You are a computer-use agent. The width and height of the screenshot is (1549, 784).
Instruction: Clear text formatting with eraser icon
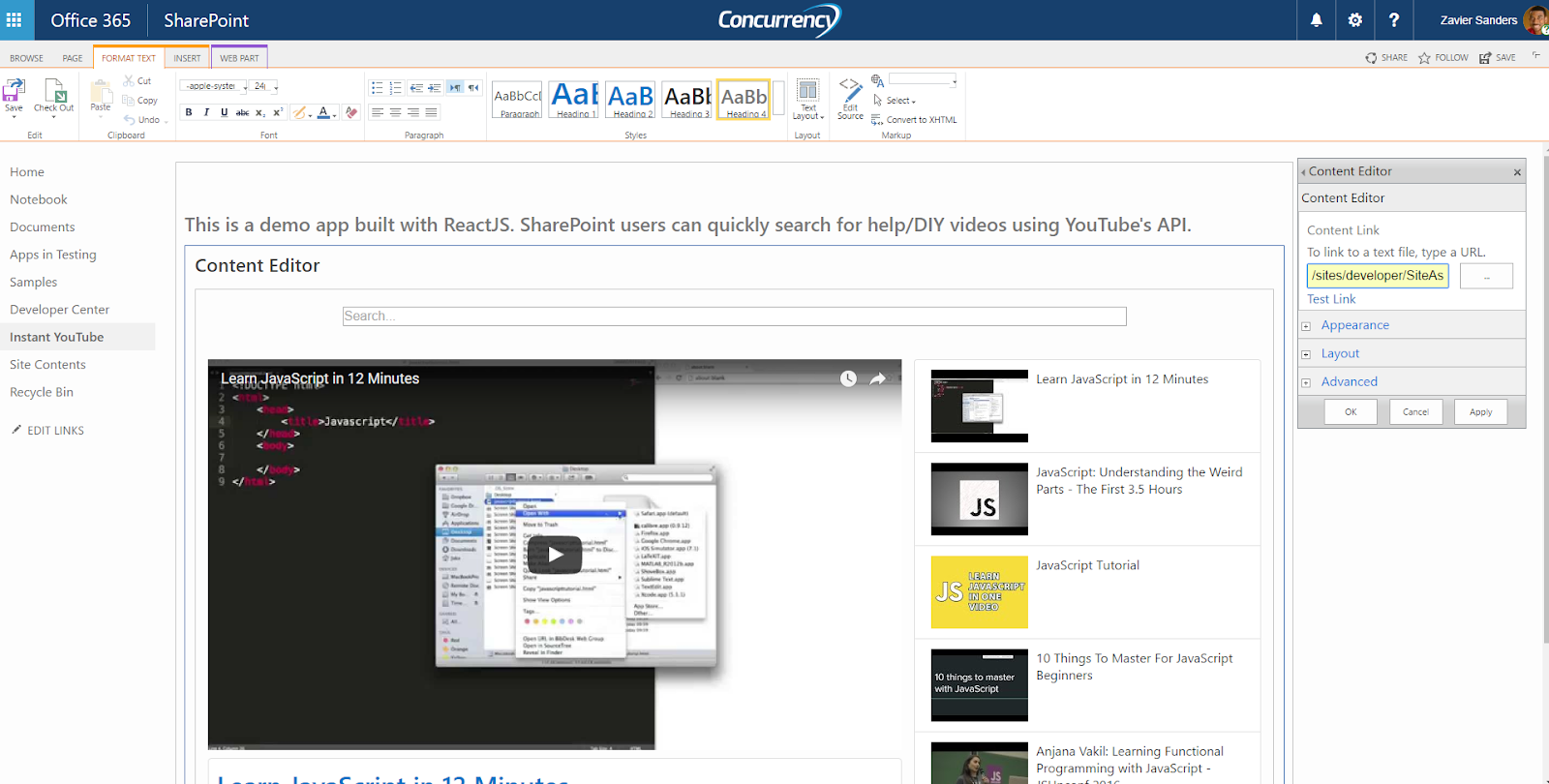(351, 112)
